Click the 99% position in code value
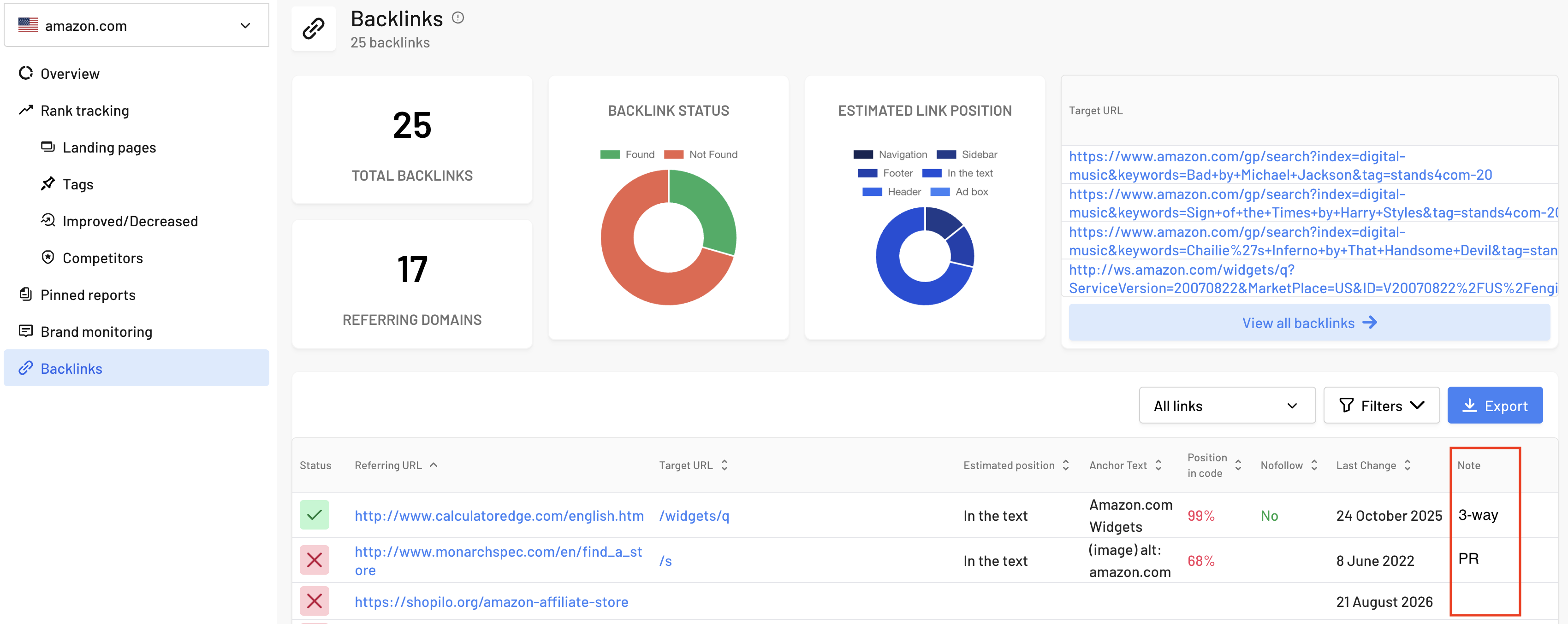The image size is (1568, 624). pyautogui.click(x=1201, y=516)
